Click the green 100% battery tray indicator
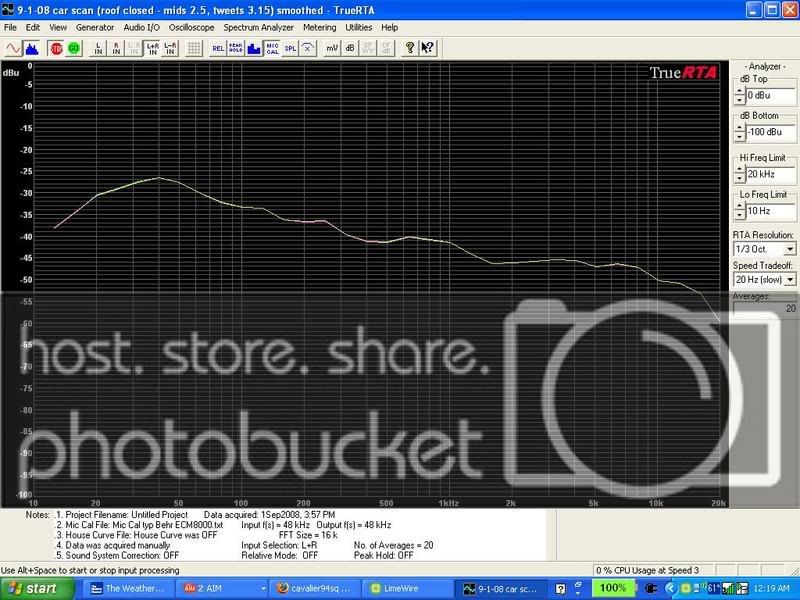Image resolution: width=800 pixels, height=600 pixels. (612, 588)
